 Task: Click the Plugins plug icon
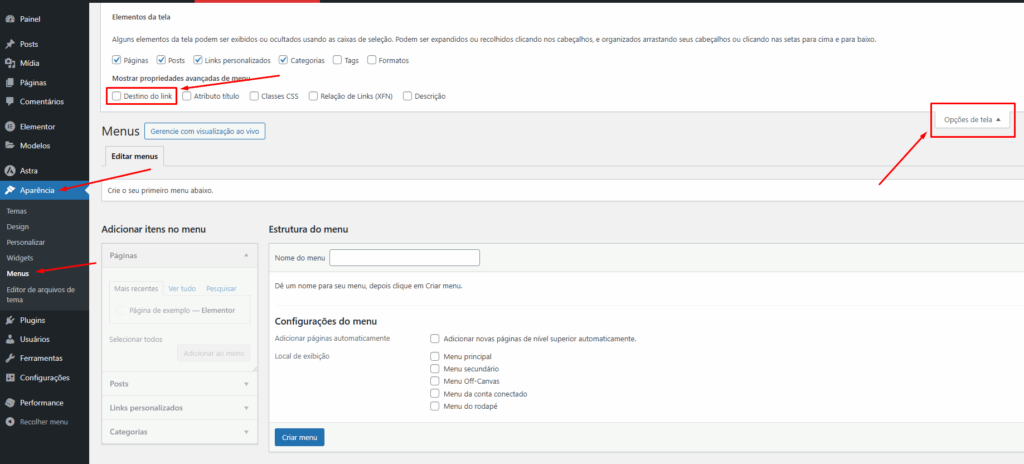(10, 320)
